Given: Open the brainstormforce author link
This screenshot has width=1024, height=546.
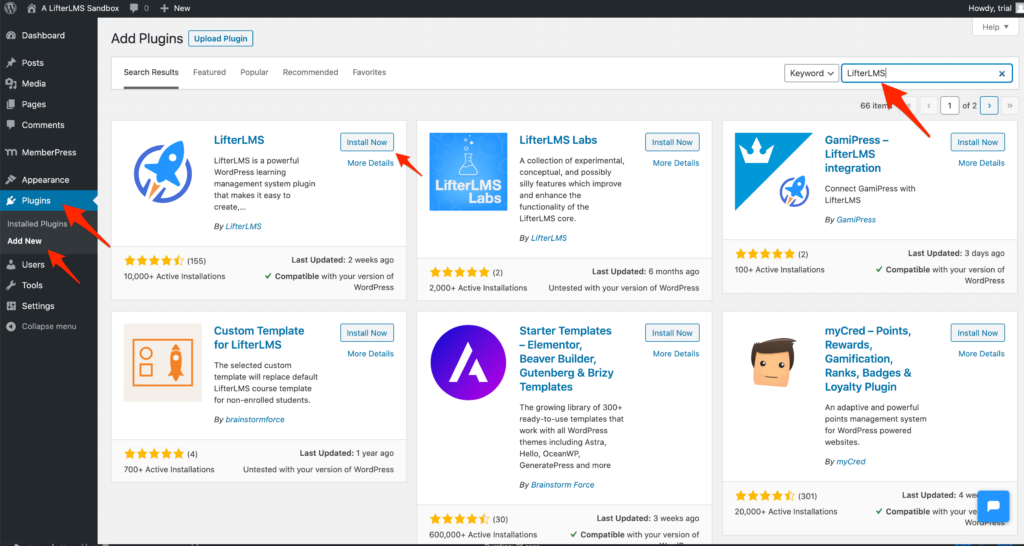Looking at the screenshot, I should tap(255, 419).
